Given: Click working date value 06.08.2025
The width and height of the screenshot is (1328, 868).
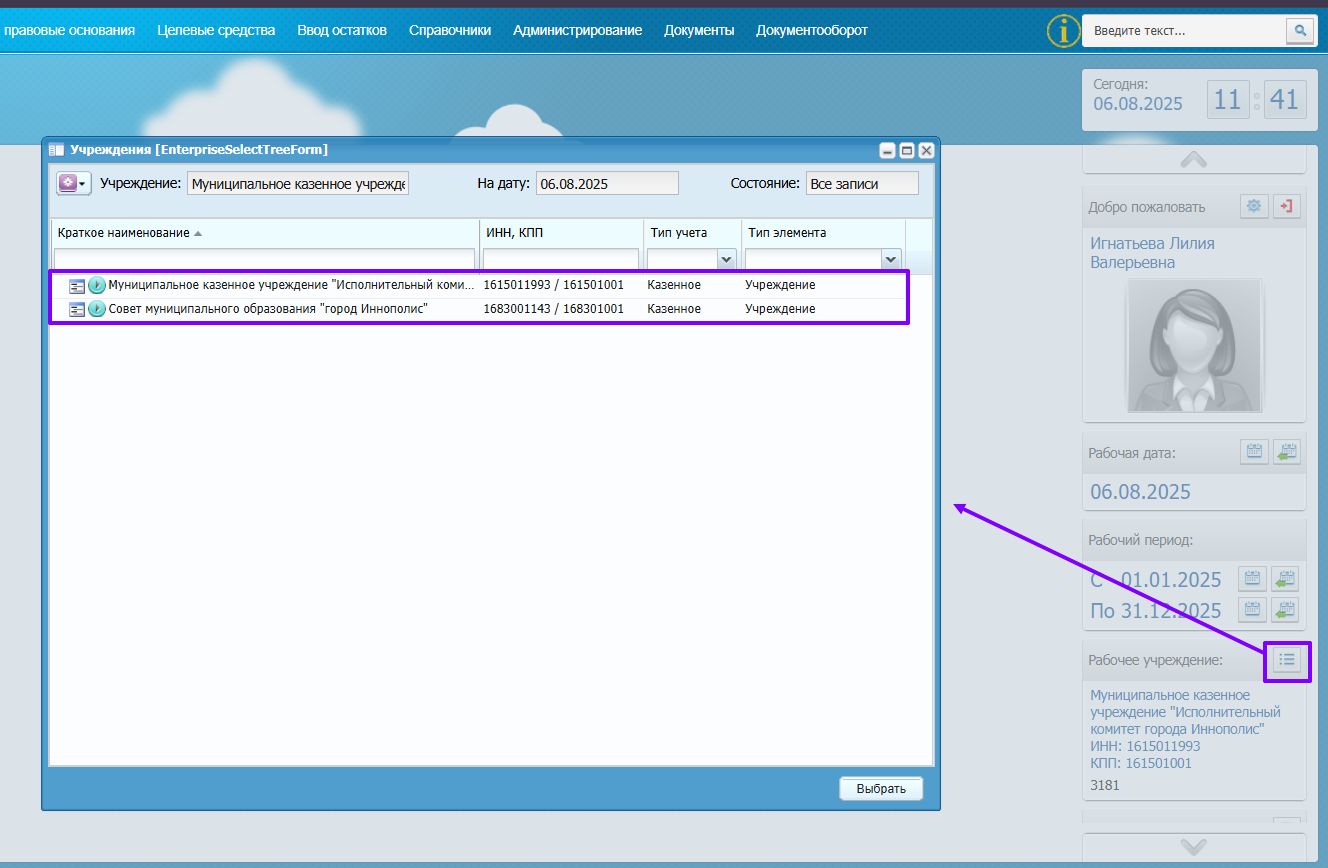Looking at the screenshot, I should click(x=1140, y=492).
